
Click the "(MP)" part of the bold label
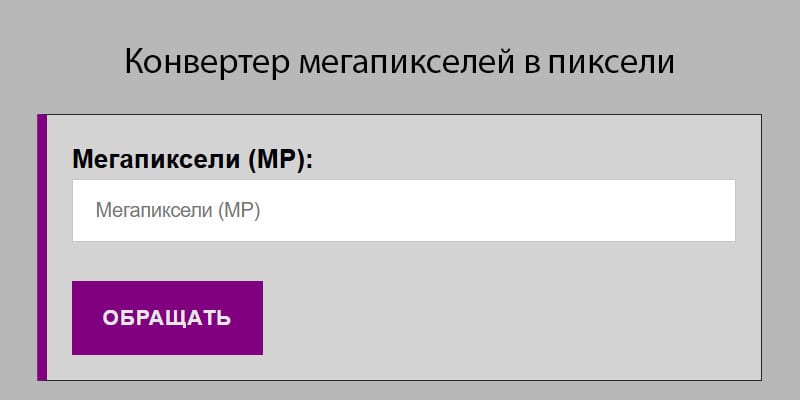280,159
